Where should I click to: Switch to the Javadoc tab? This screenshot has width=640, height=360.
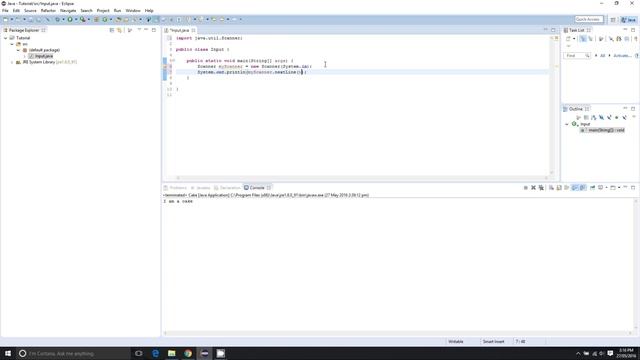point(200,188)
